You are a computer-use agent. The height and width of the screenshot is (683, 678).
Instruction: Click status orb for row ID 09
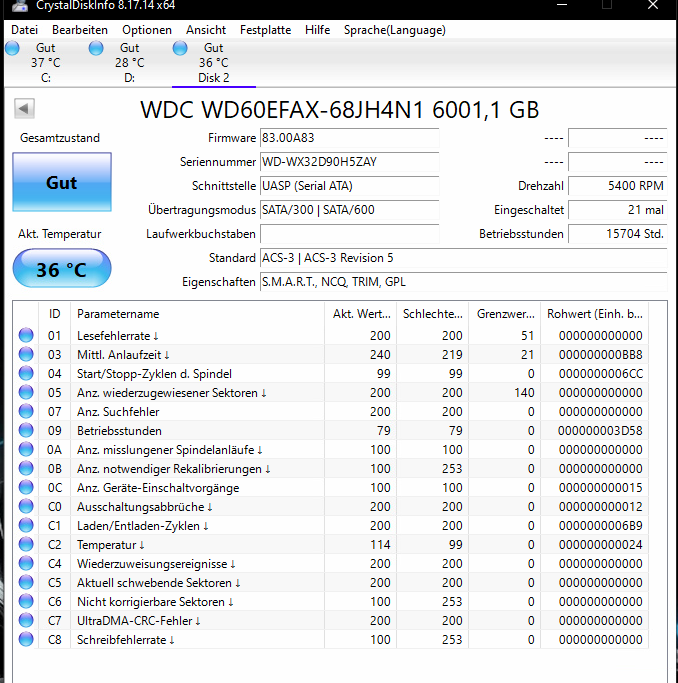(x=26, y=430)
